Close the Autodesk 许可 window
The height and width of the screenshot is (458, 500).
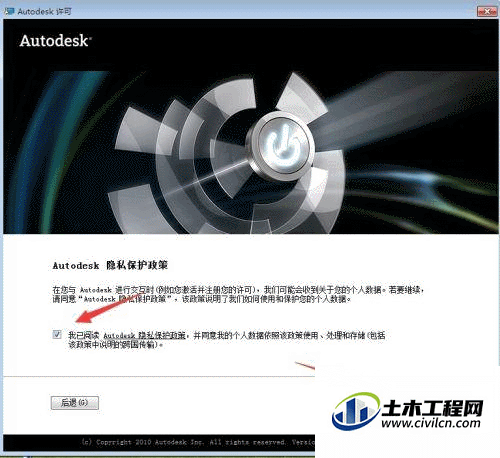tap(487, 11)
